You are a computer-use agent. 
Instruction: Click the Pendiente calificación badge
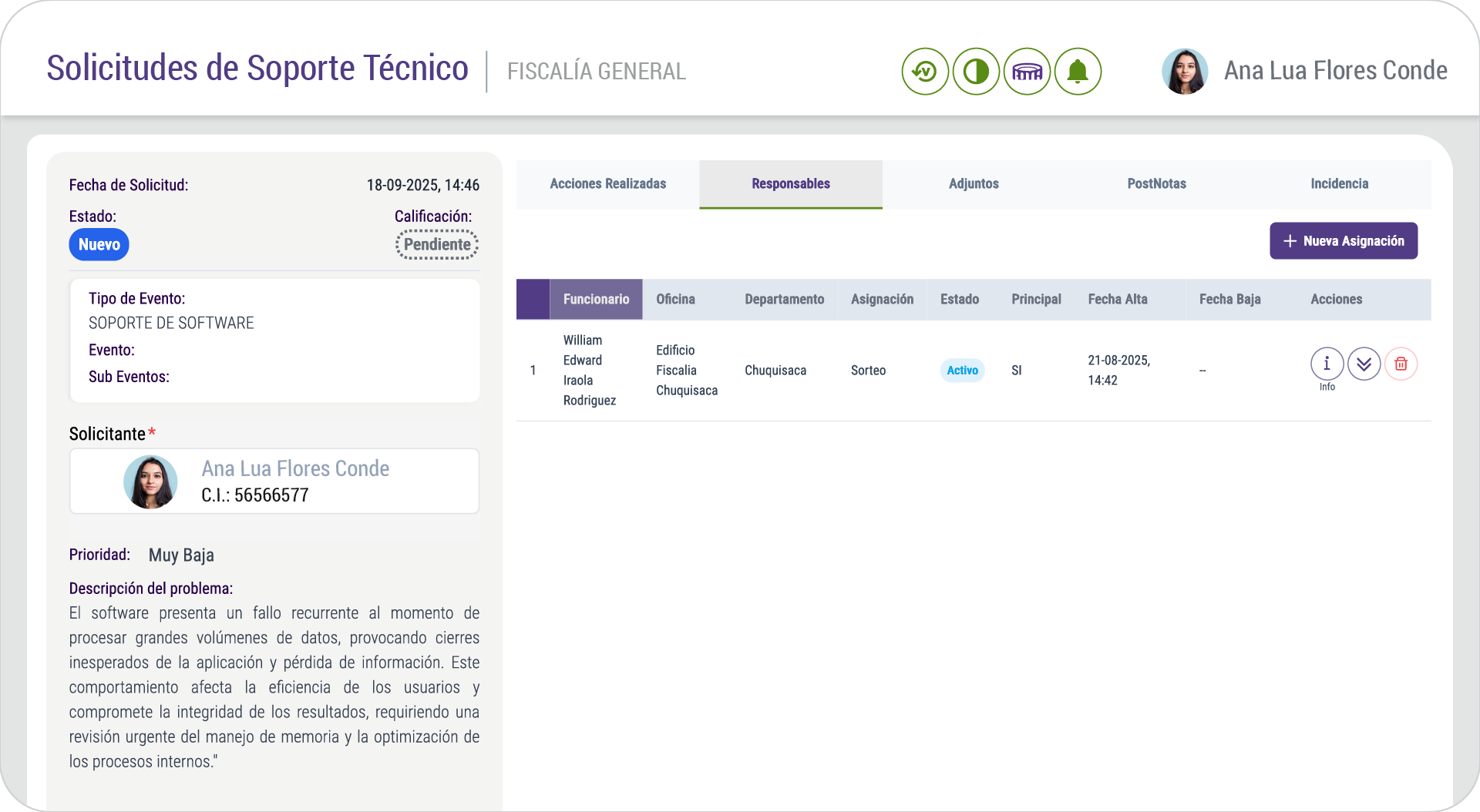click(437, 245)
